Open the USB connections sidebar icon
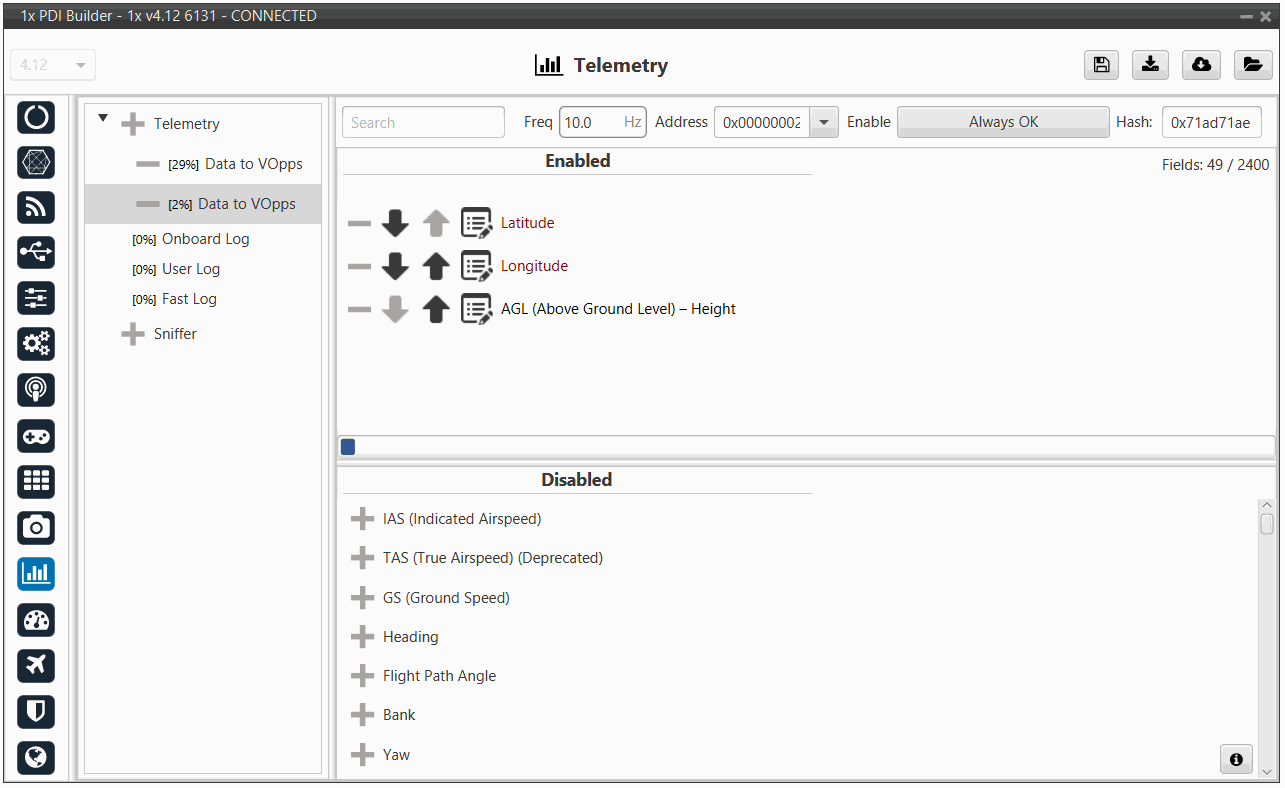Viewport: 1285px width, 788px height. pos(36,252)
